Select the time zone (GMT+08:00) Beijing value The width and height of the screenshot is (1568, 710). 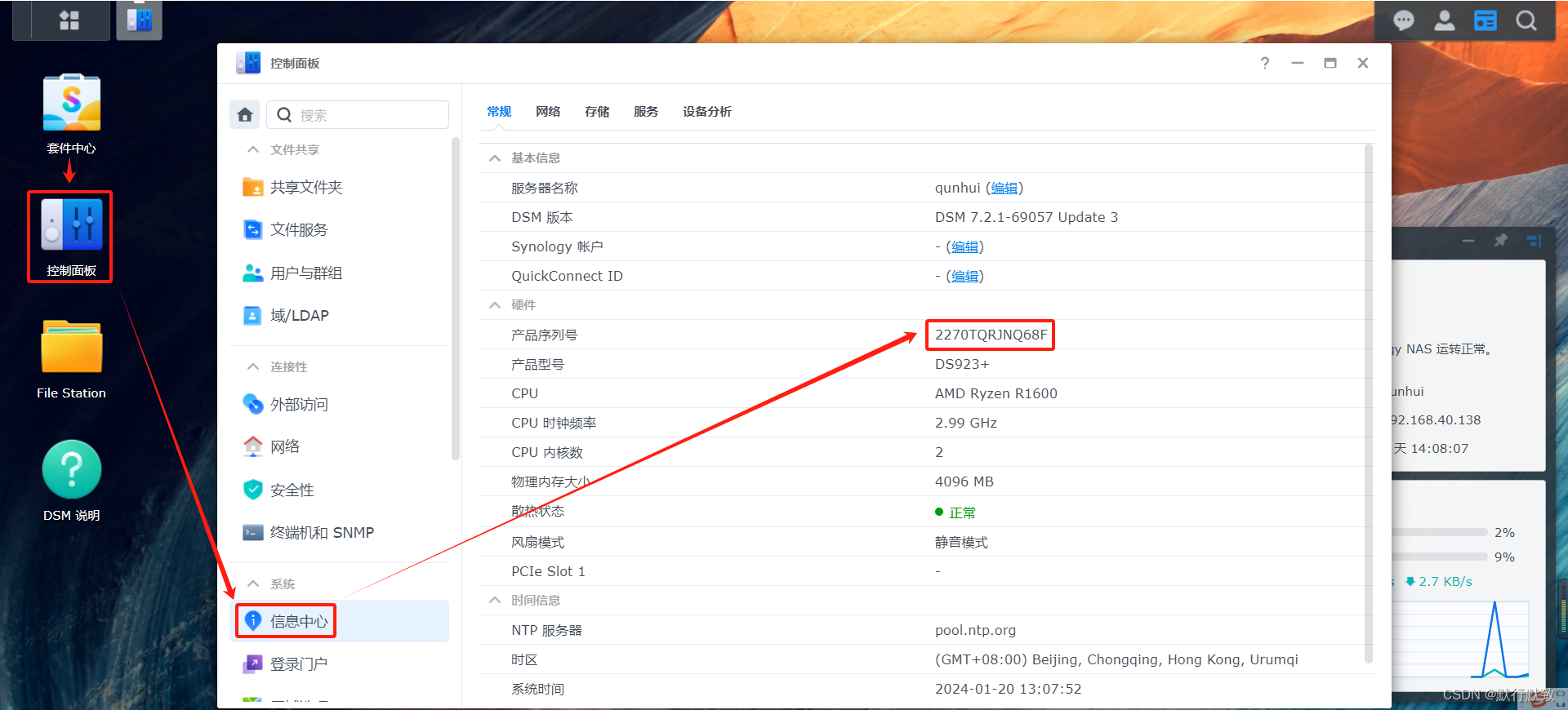1116,660
